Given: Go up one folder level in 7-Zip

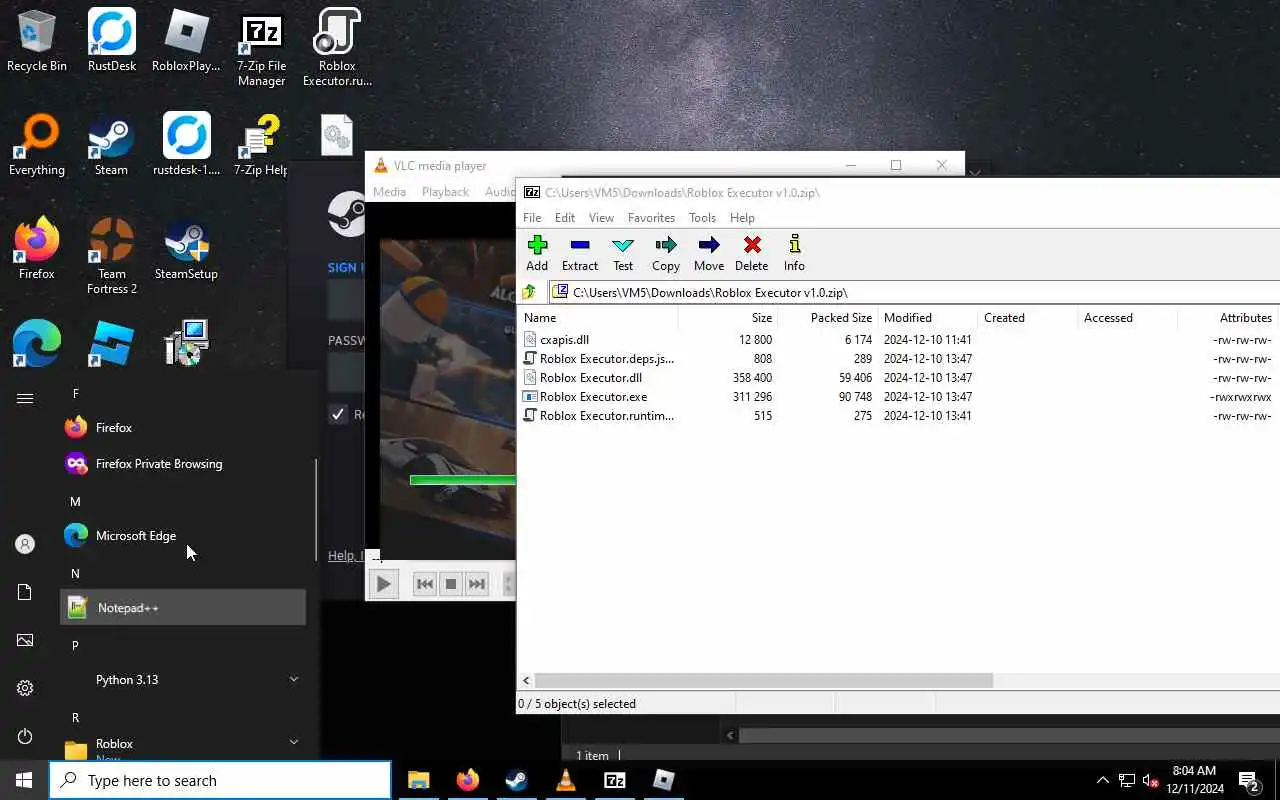Looking at the screenshot, I should coord(530,292).
